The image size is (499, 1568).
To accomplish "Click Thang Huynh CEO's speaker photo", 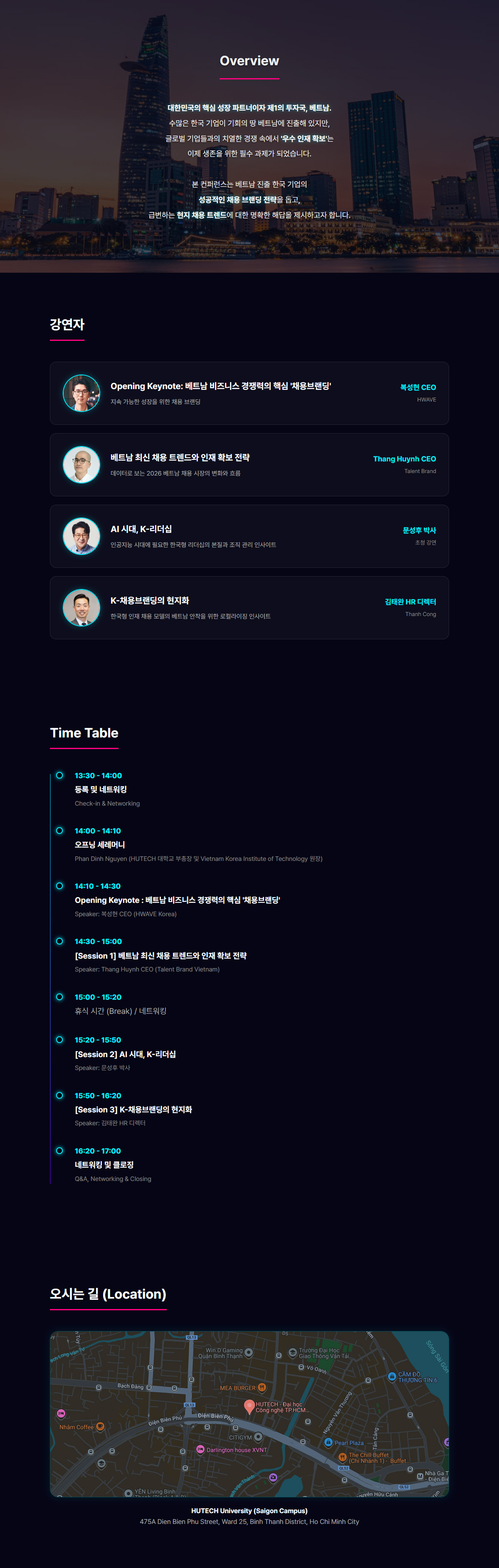I will click(82, 464).
